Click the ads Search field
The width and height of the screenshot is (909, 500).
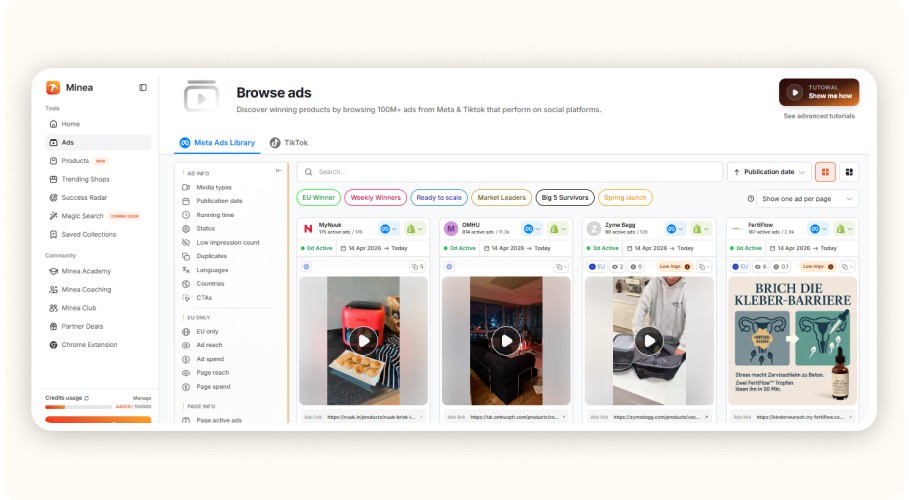(510, 172)
